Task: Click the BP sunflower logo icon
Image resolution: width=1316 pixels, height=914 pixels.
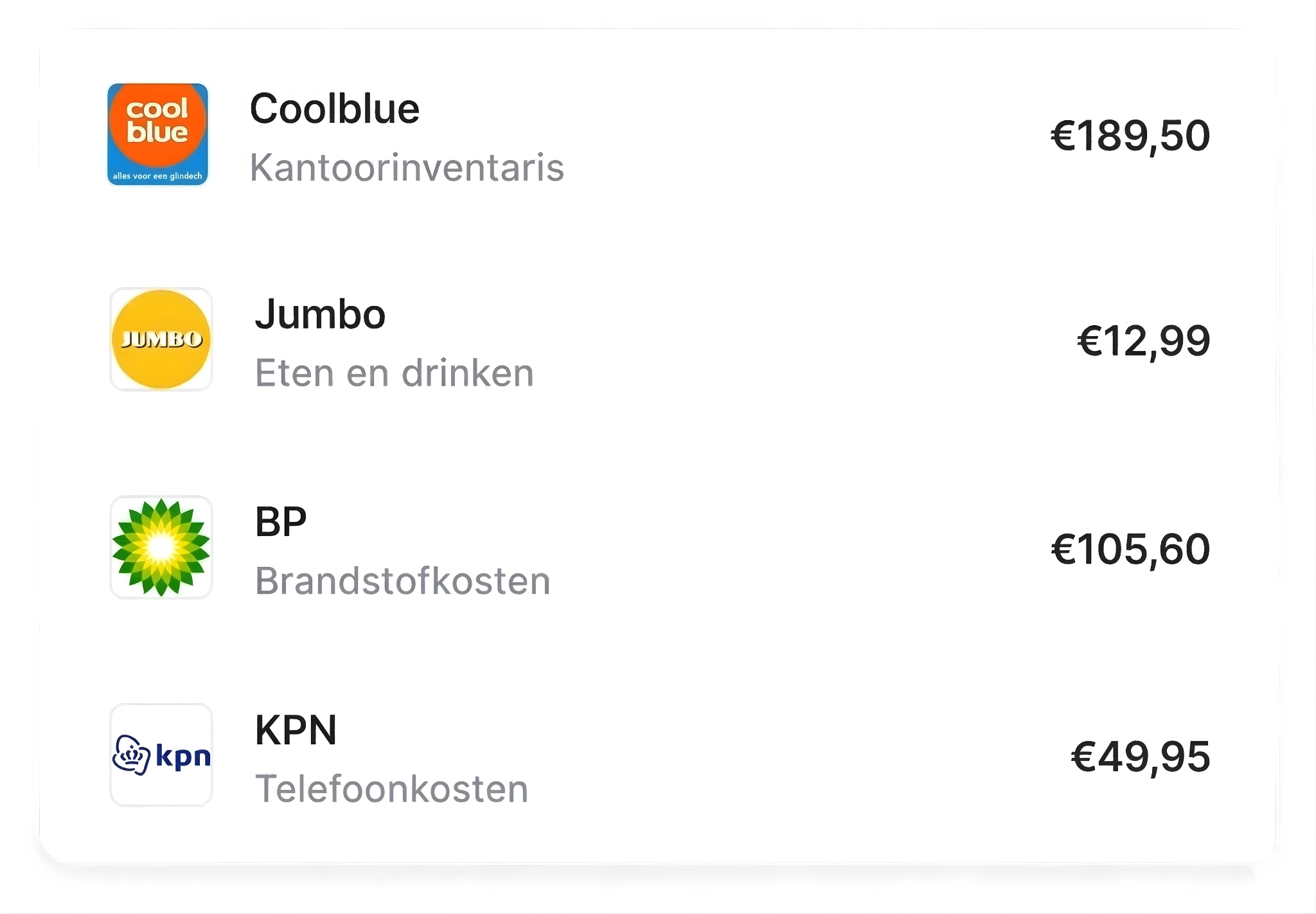Action: tap(161, 547)
